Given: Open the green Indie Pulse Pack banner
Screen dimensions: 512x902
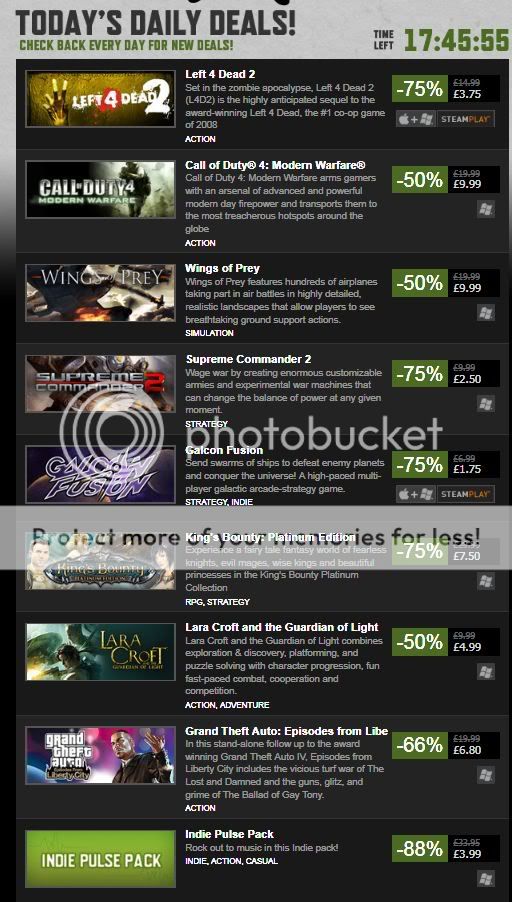Looking at the screenshot, I should click(100, 859).
